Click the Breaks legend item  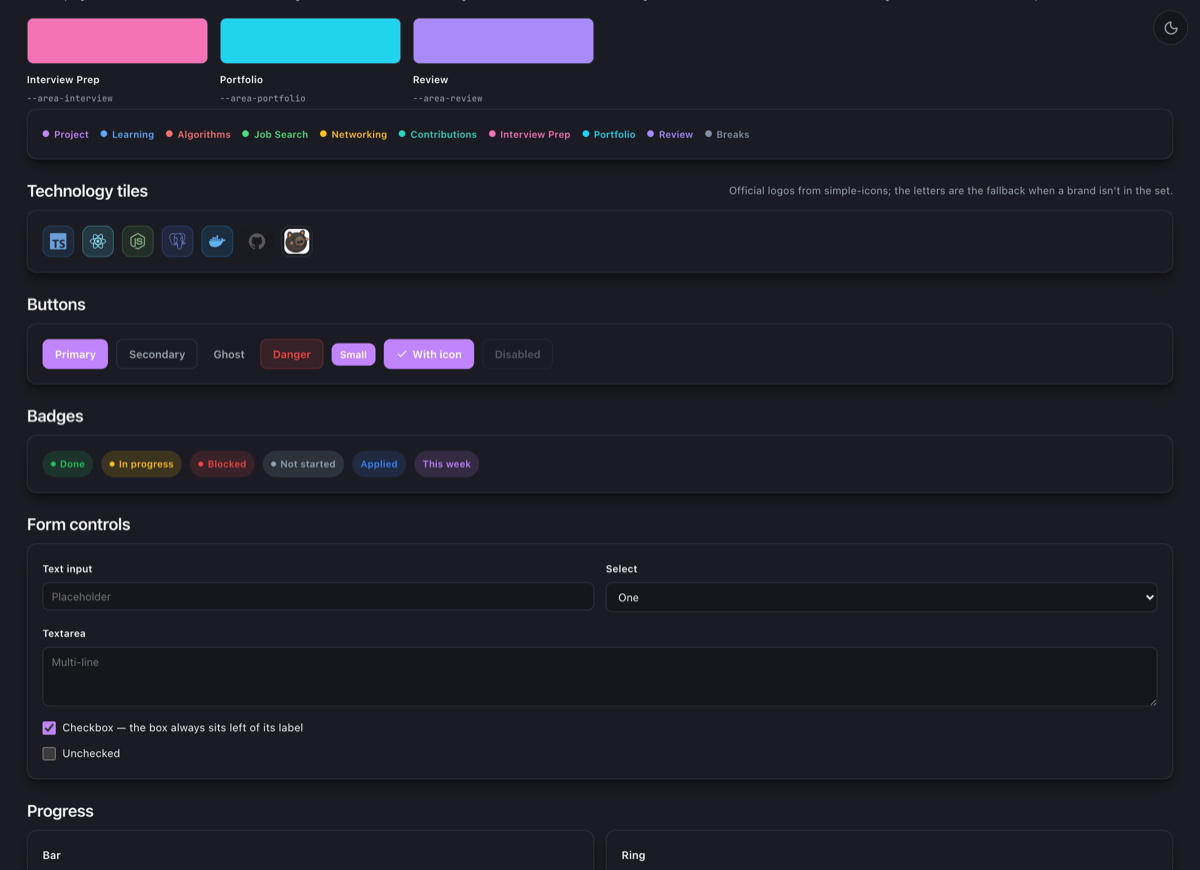pyautogui.click(x=727, y=134)
